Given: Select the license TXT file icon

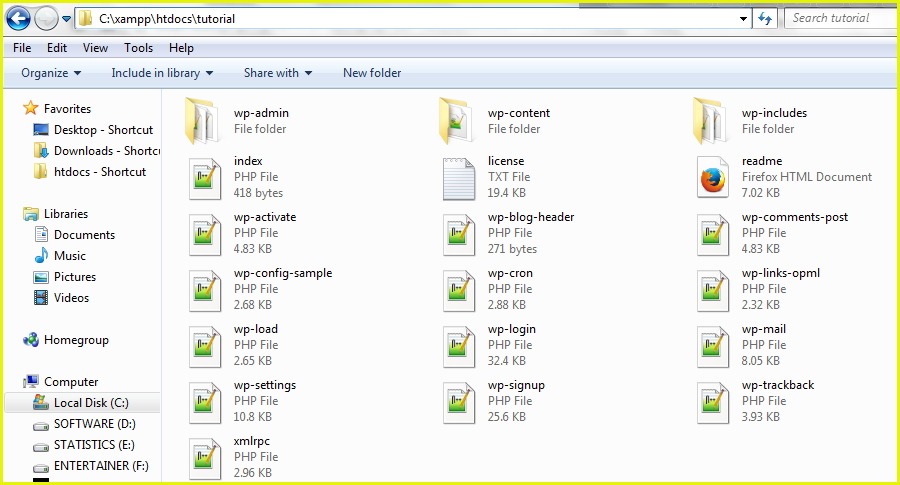Looking at the screenshot, I should coord(458,178).
